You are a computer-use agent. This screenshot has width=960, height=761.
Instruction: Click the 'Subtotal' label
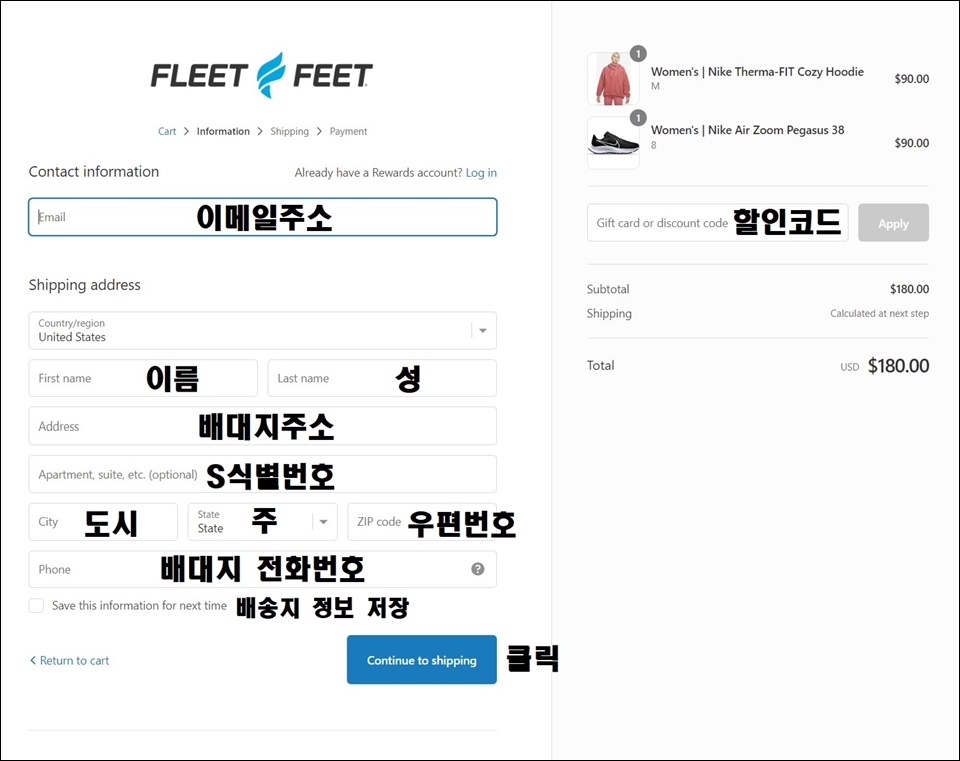click(608, 289)
